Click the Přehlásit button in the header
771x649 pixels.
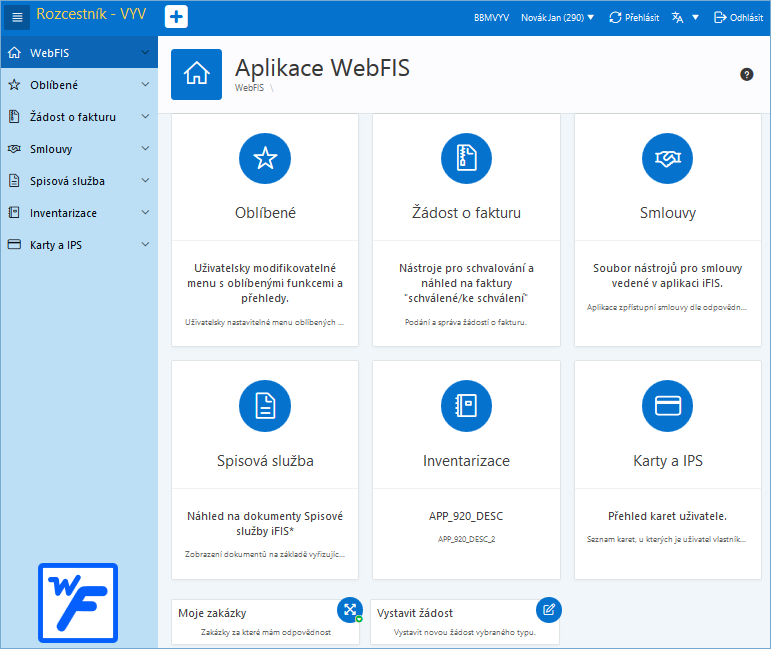tap(634, 18)
